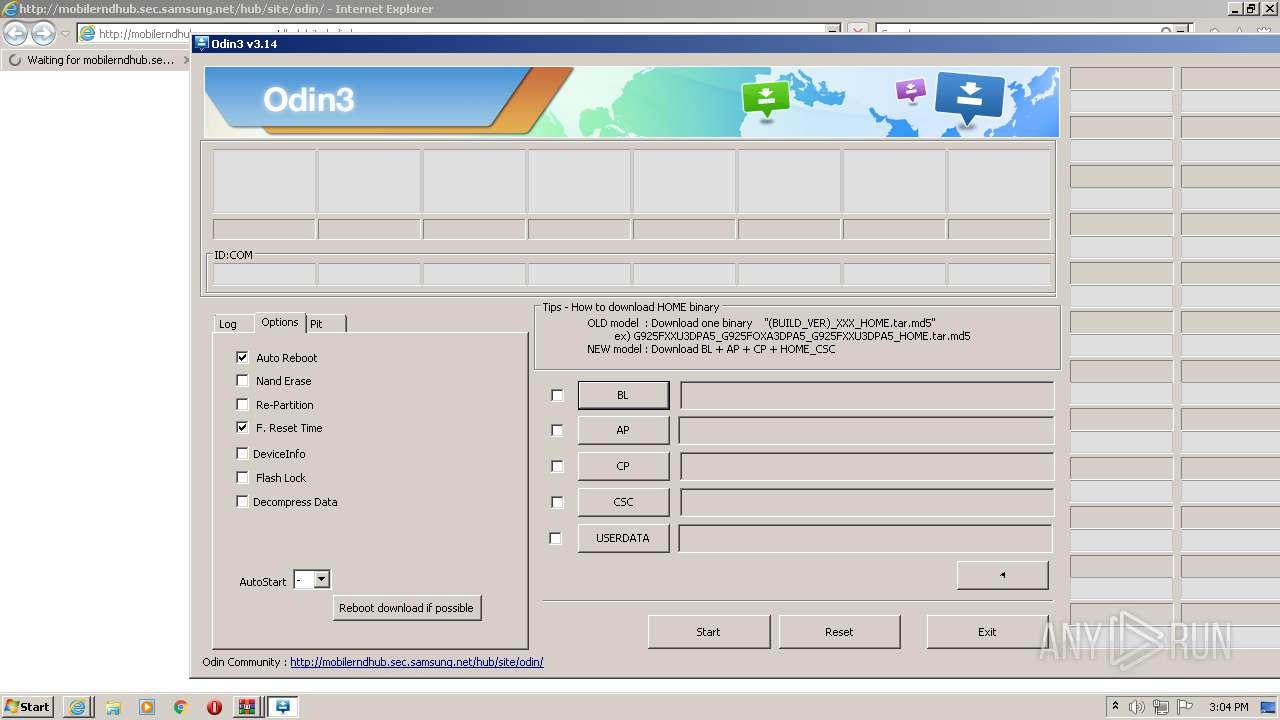The width and height of the screenshot is (1280, 720).
Task: Click the CSC file button
Action: 623,502
